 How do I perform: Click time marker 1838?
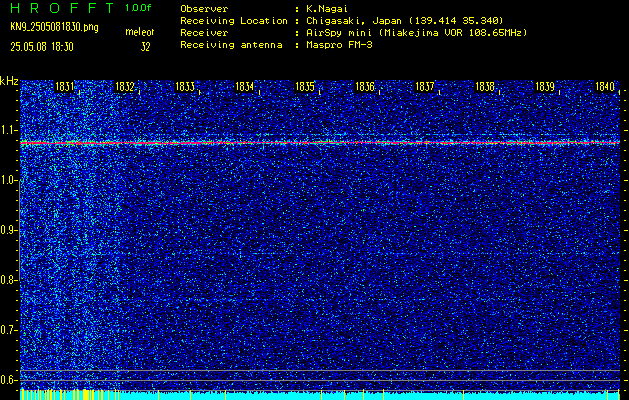(485, 87)
